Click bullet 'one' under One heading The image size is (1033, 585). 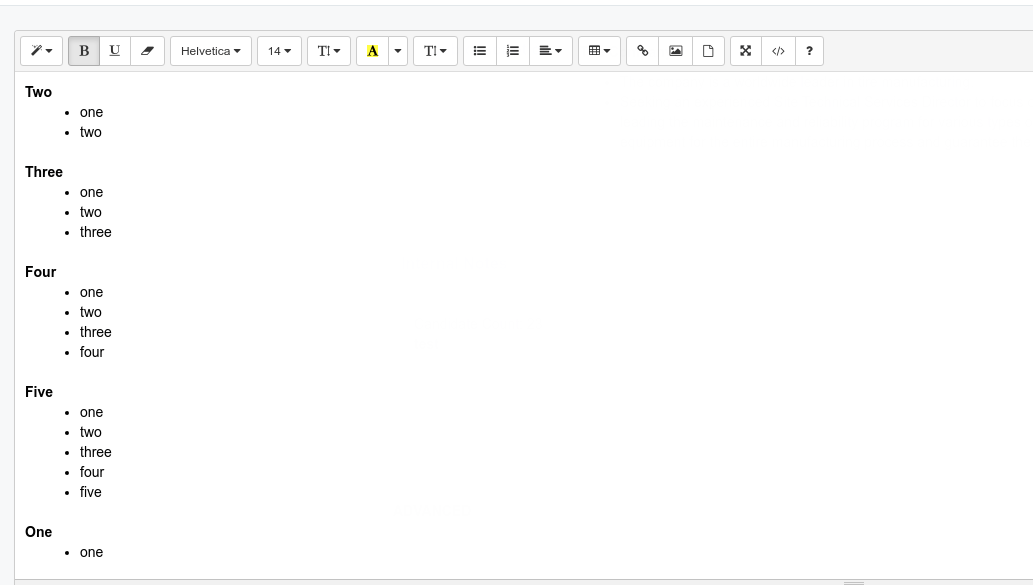click(x=92, y=552)
